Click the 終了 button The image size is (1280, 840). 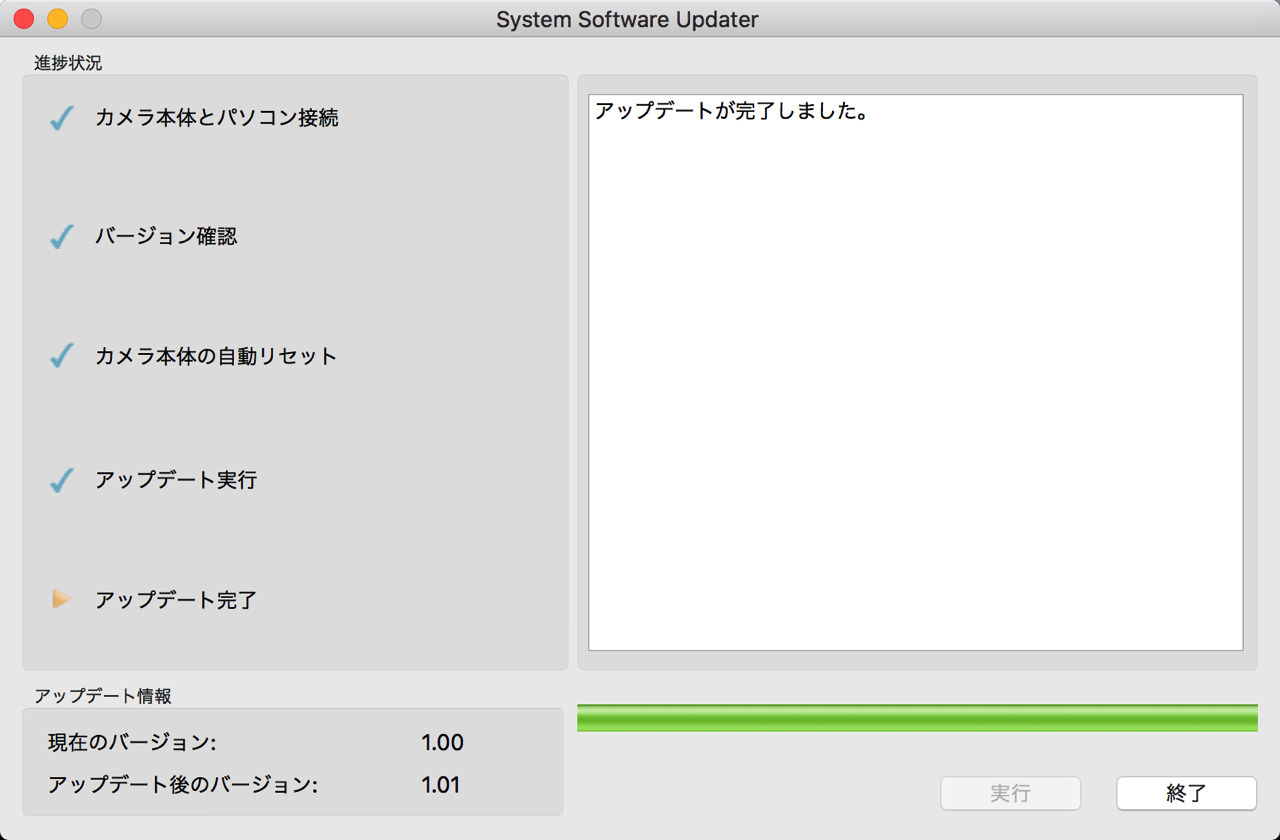(1186, 793)
